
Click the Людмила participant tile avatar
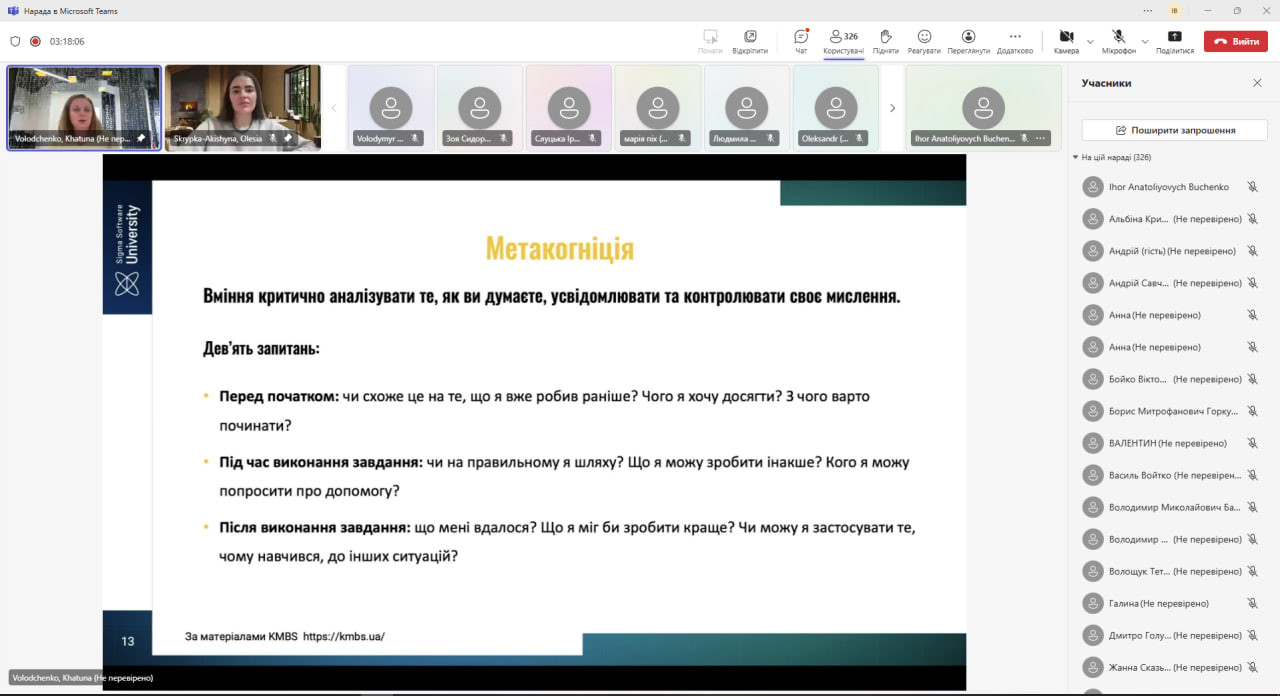(x=747, y=107)
